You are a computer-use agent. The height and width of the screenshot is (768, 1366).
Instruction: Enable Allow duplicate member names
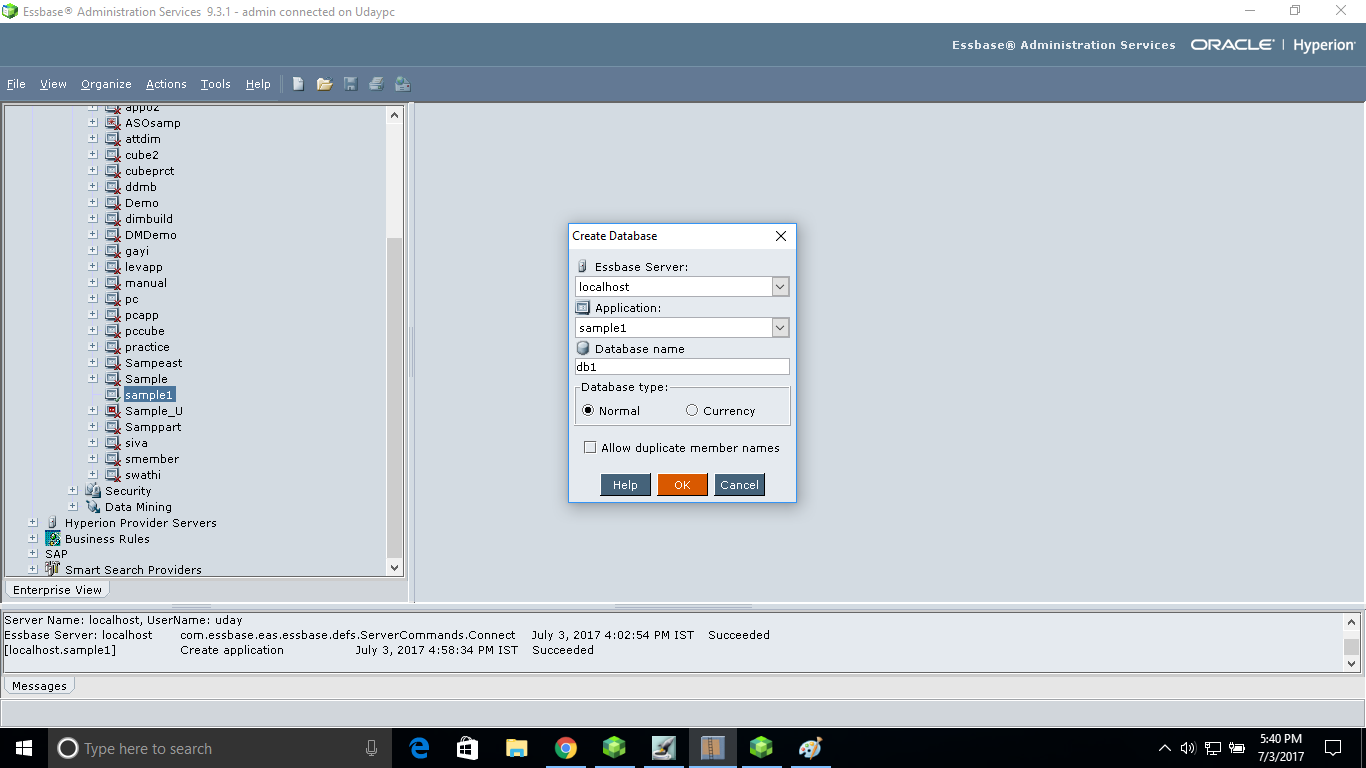(x=590, y=447)
